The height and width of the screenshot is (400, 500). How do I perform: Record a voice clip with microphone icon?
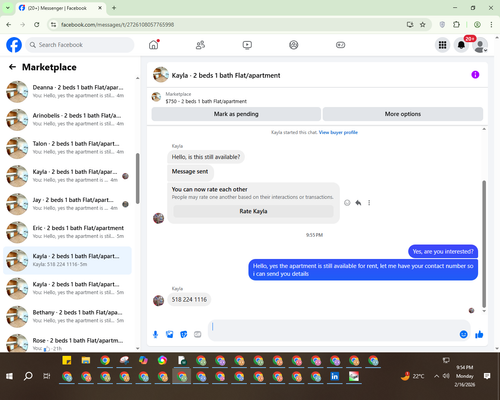click(155, 334)
